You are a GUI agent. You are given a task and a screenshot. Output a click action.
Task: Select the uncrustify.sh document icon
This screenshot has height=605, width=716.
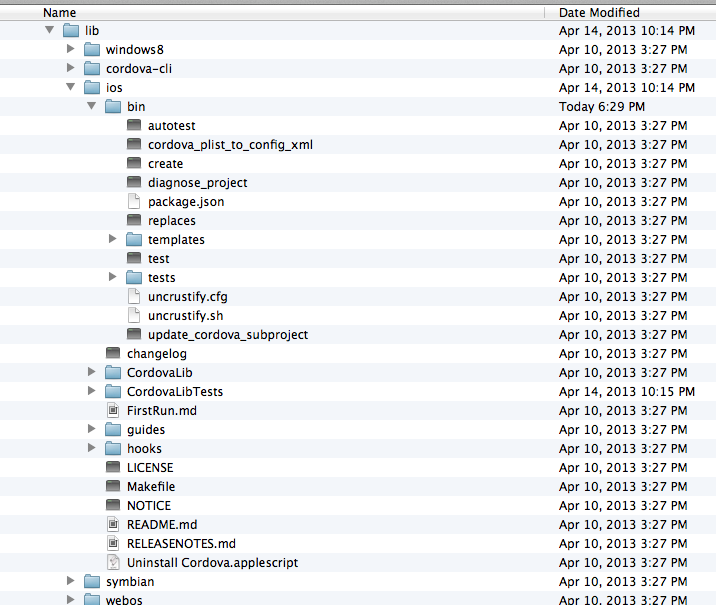134,315
